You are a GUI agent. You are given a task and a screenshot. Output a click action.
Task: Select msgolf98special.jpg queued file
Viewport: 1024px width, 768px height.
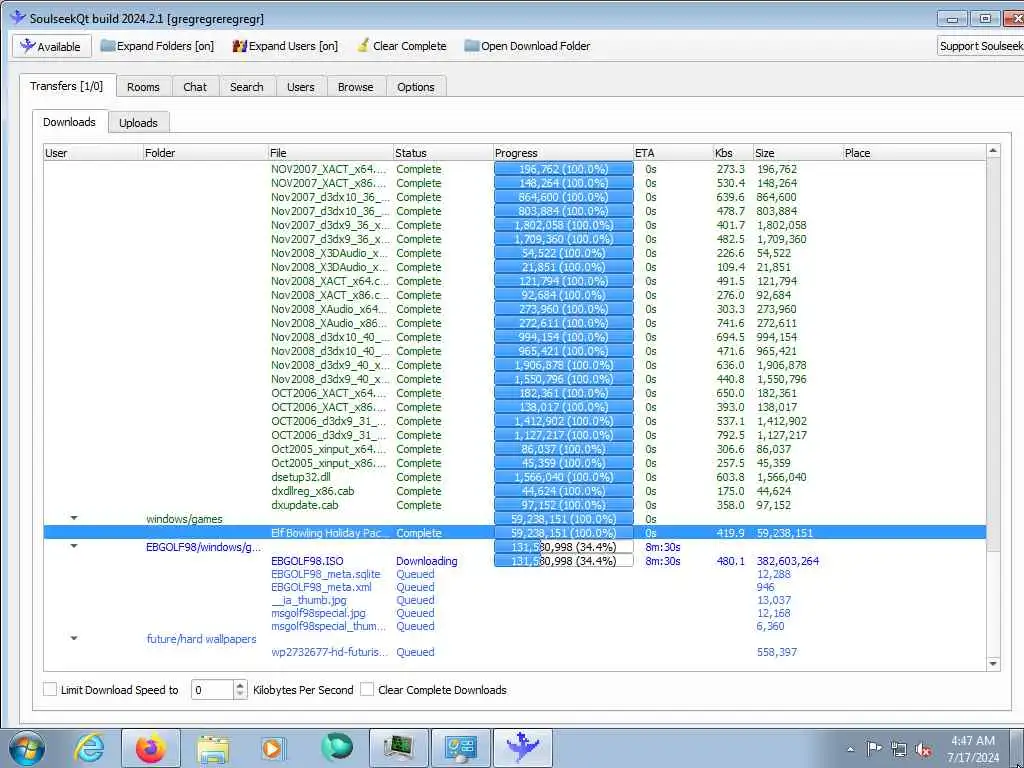[515, 613]
